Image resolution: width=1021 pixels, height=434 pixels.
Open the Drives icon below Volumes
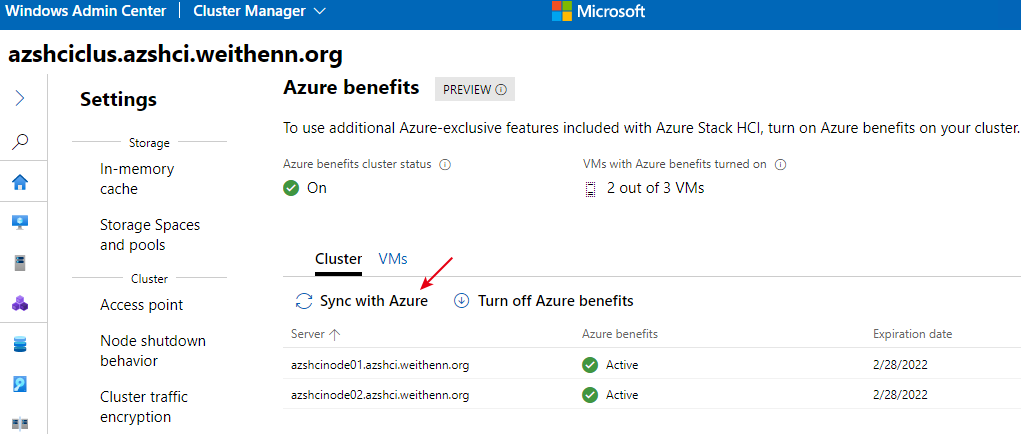tap(20, 385)
